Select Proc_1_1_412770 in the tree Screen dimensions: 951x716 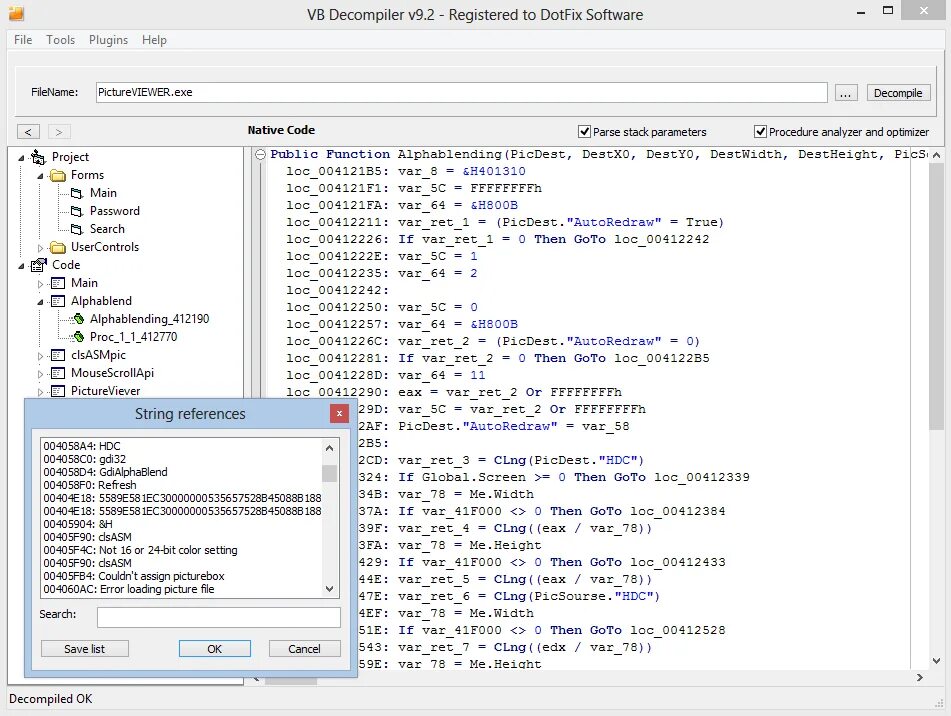click(133, 337)
